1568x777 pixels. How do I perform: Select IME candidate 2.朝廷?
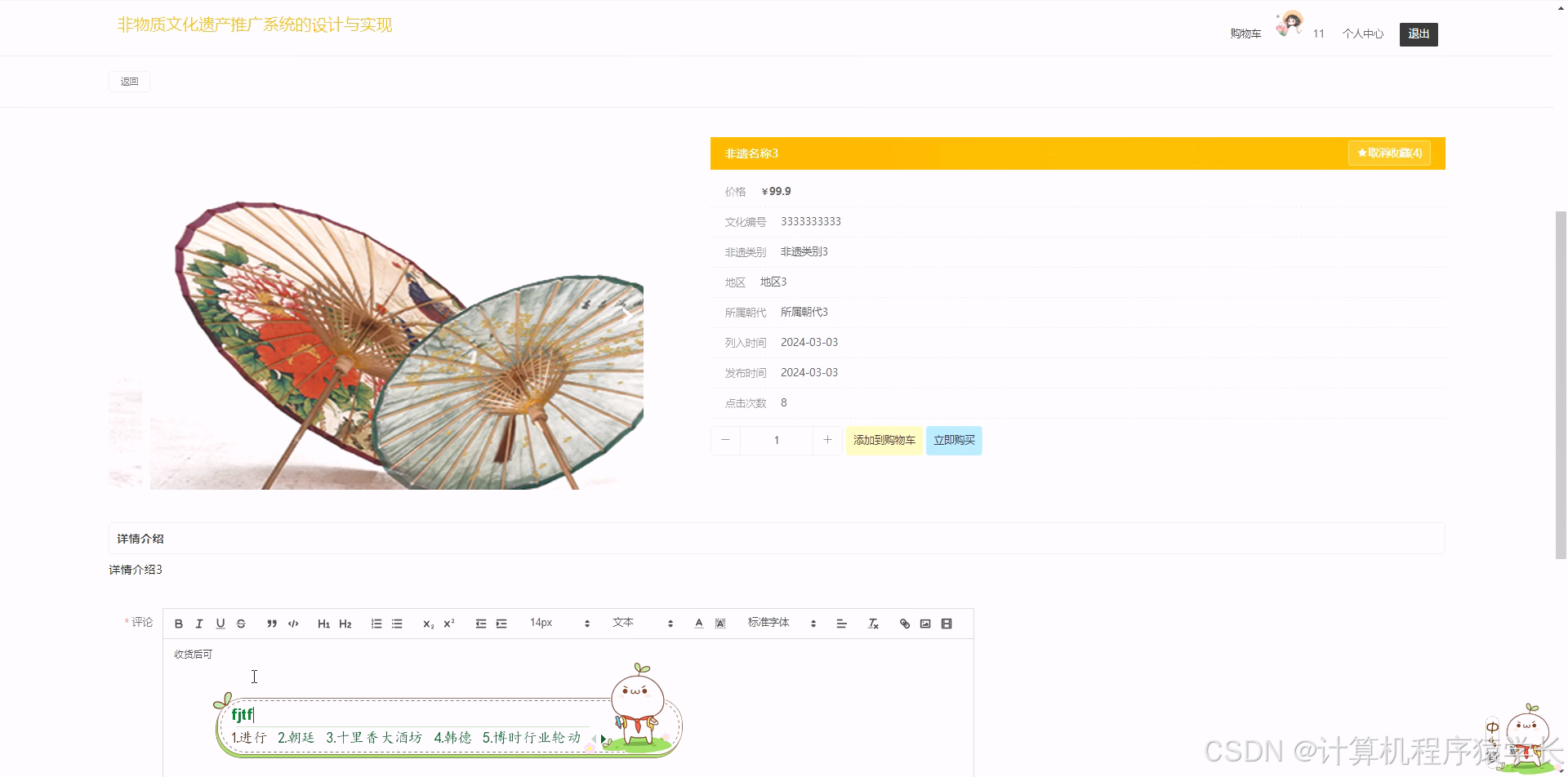point(296,738)
